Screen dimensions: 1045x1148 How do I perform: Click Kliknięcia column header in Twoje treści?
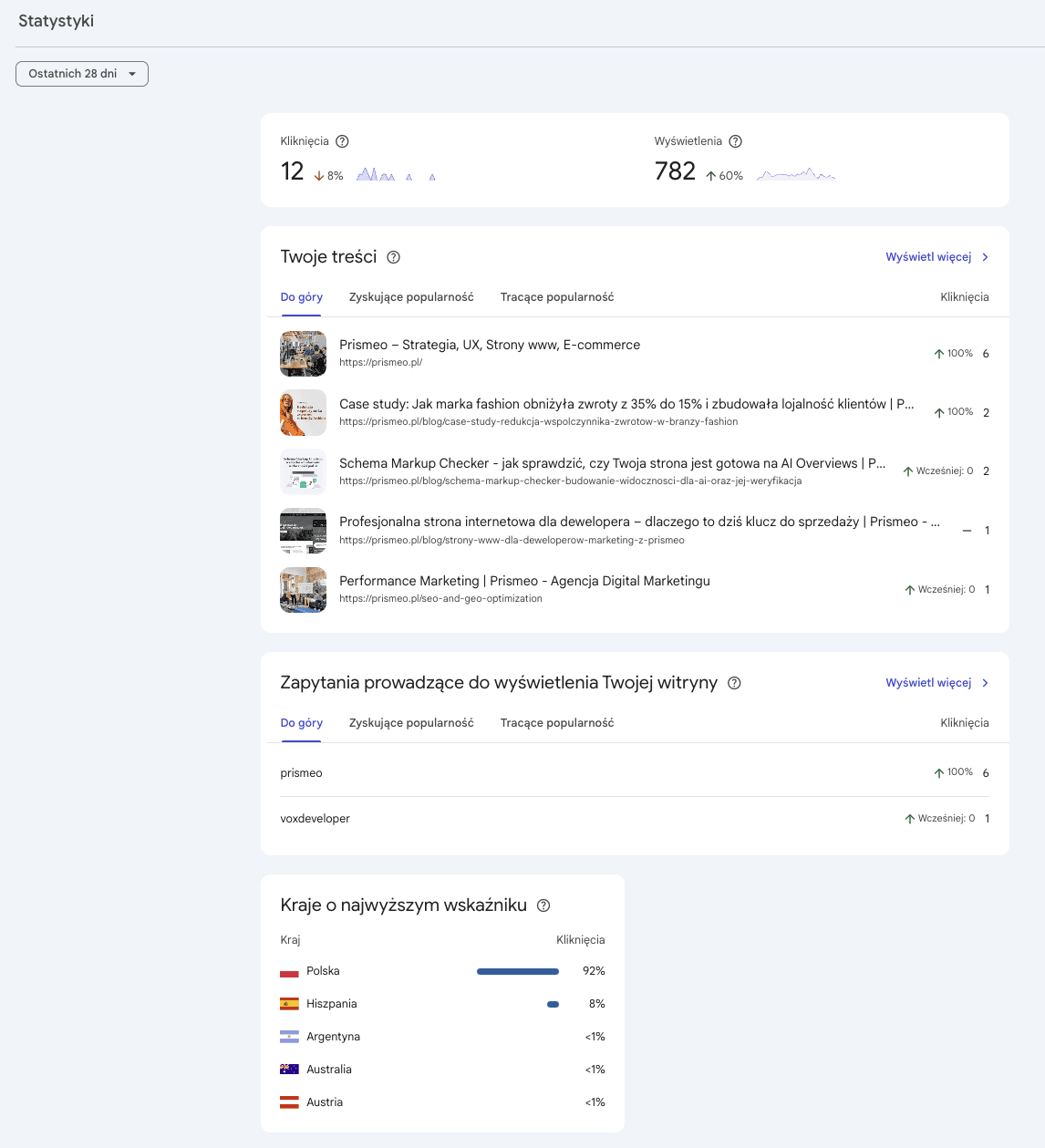tap(965, 297)
